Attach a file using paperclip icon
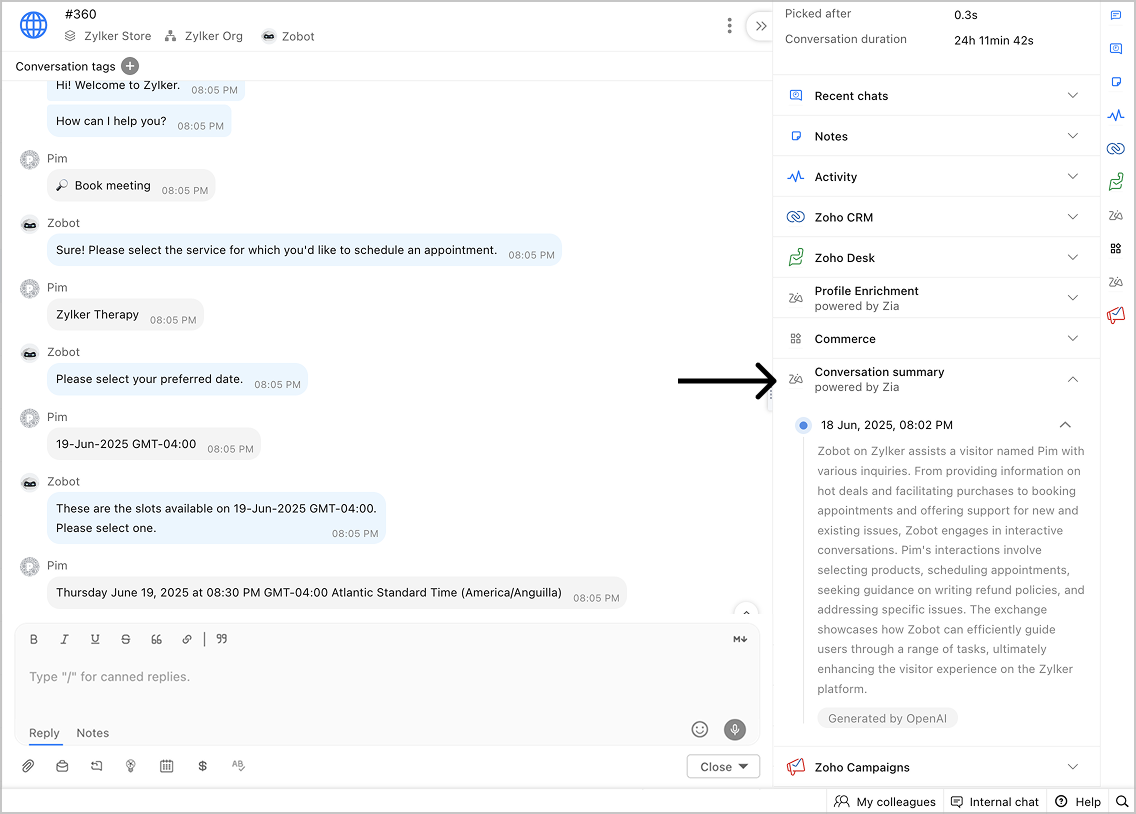The width and height of the screenshot is (1136, 814). [x=28, y=765]
